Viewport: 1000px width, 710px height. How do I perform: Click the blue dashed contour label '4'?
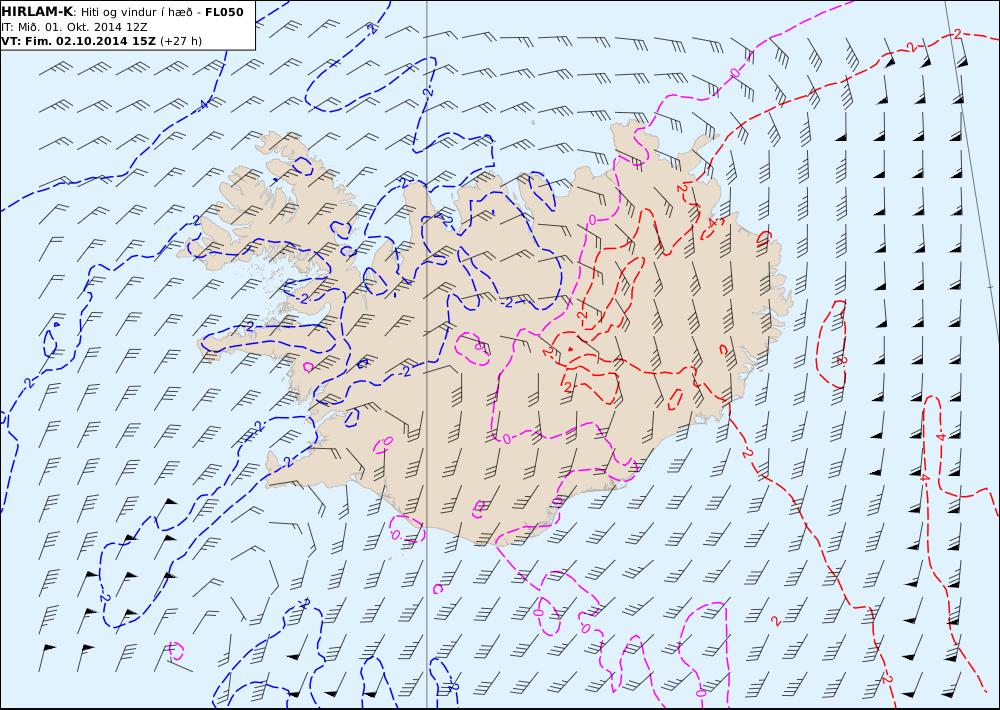coord(204,104)
